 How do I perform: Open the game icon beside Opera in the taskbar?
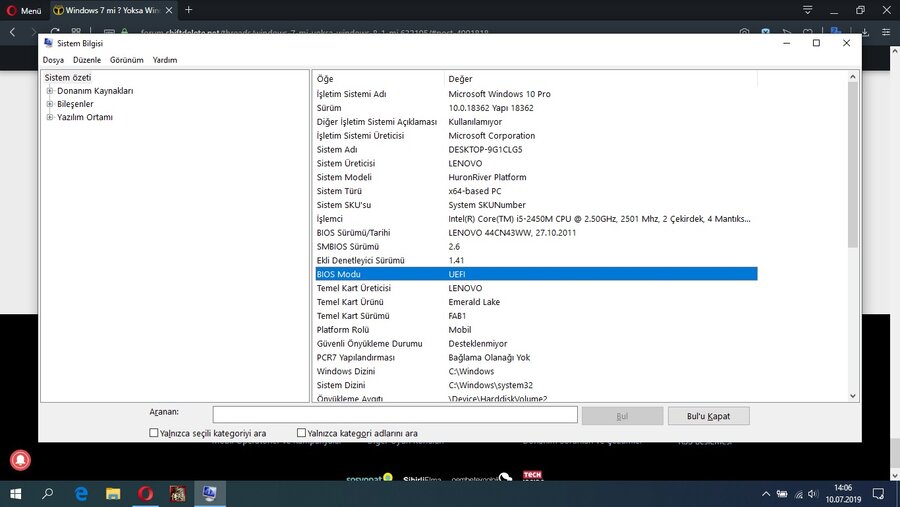coord(177,494)
